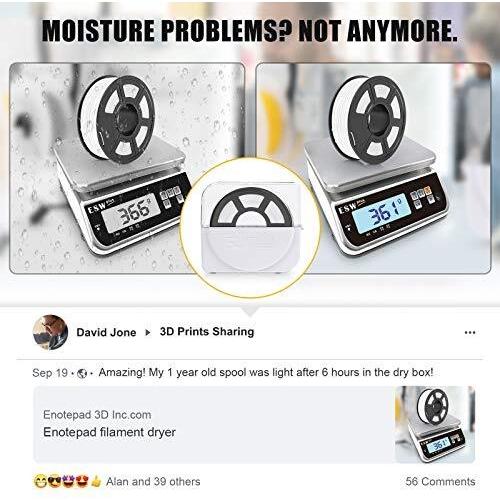Open the Enotepad 3D Inc.com link
This screenshot has height=500, width=500.
click(x=97, y=415)
